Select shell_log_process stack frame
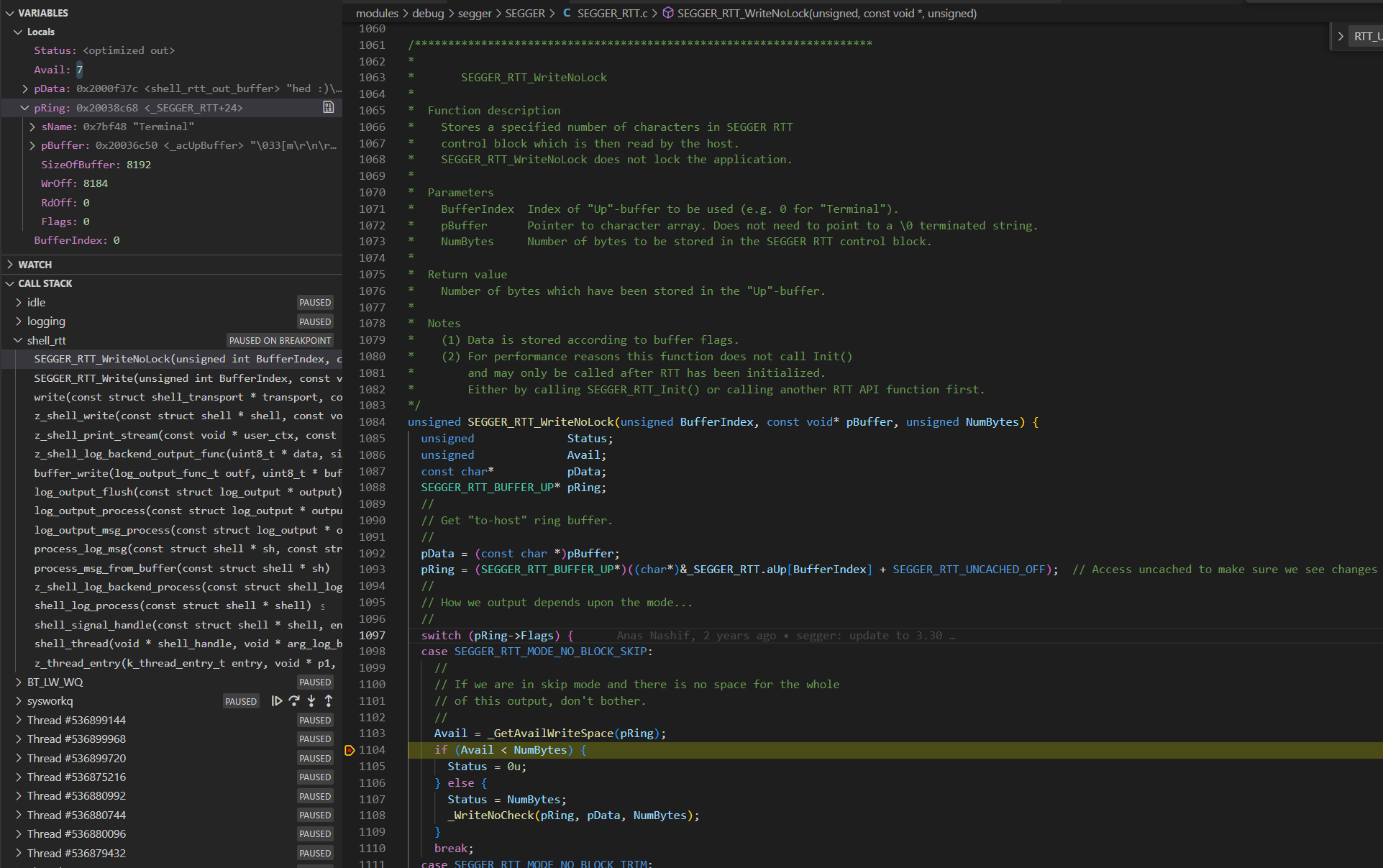 coord(173,606)
